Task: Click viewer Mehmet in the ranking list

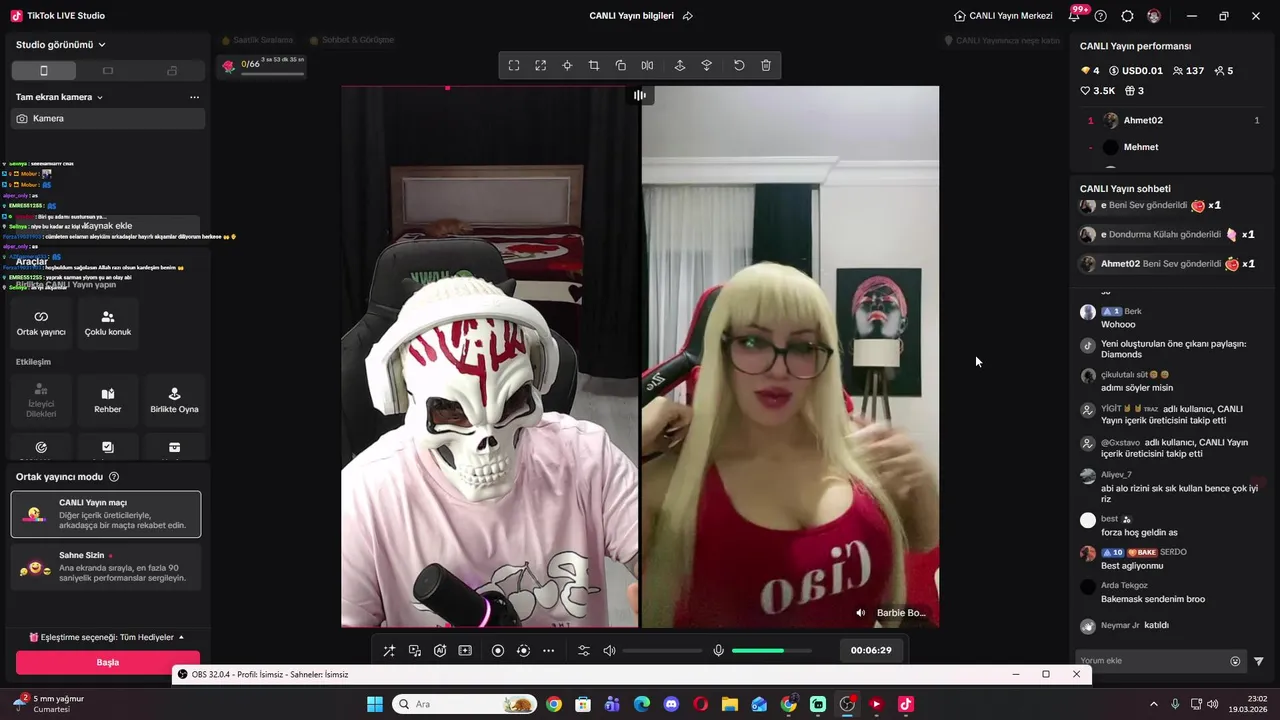Action: coord(1174,147)
